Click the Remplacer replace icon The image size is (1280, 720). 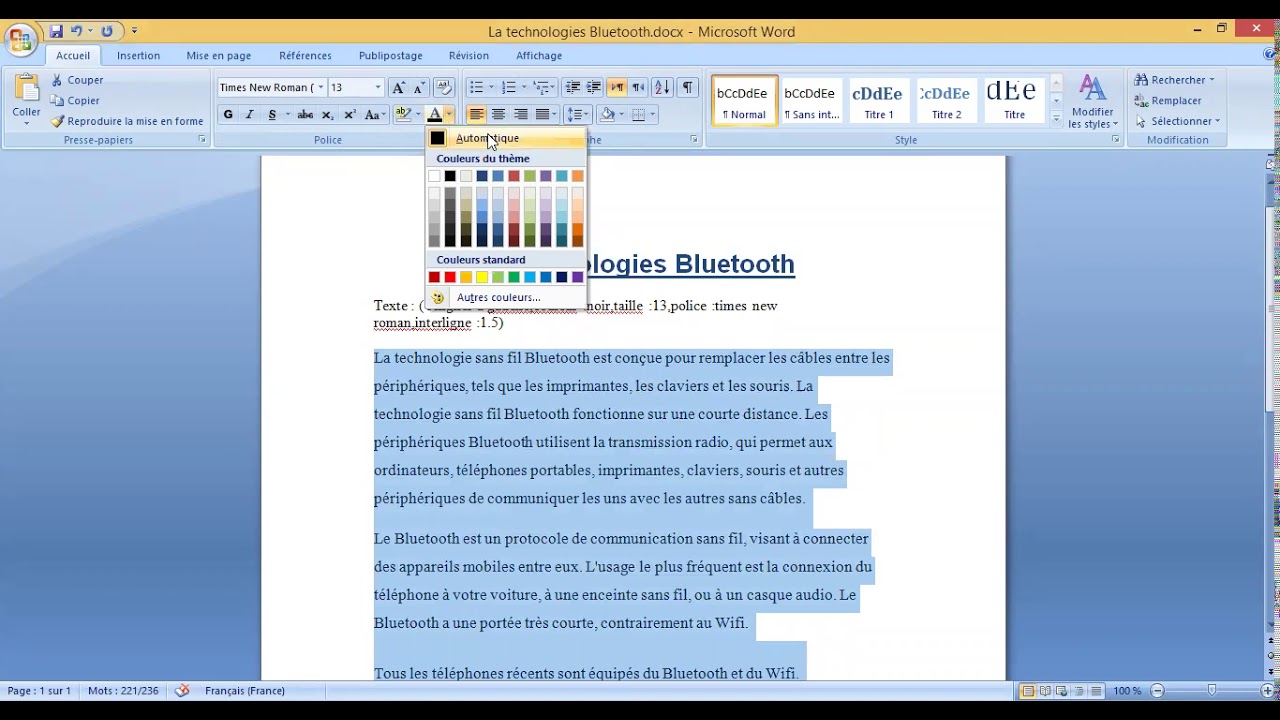coord(1141,101)
